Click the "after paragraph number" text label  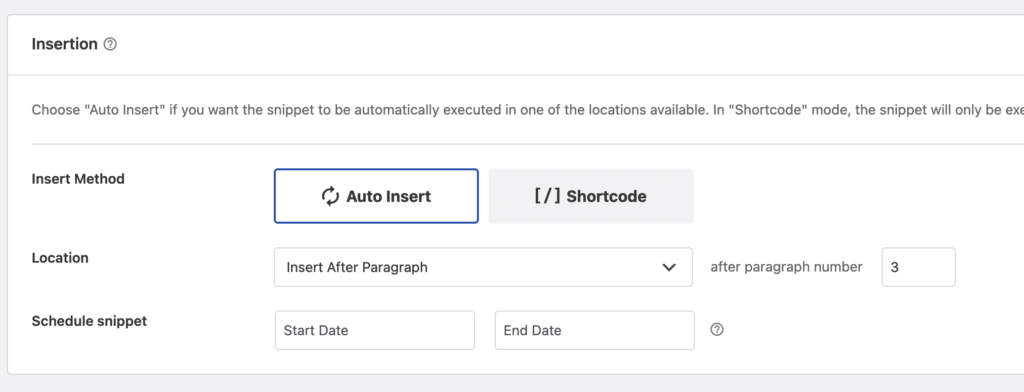[786, 267]
